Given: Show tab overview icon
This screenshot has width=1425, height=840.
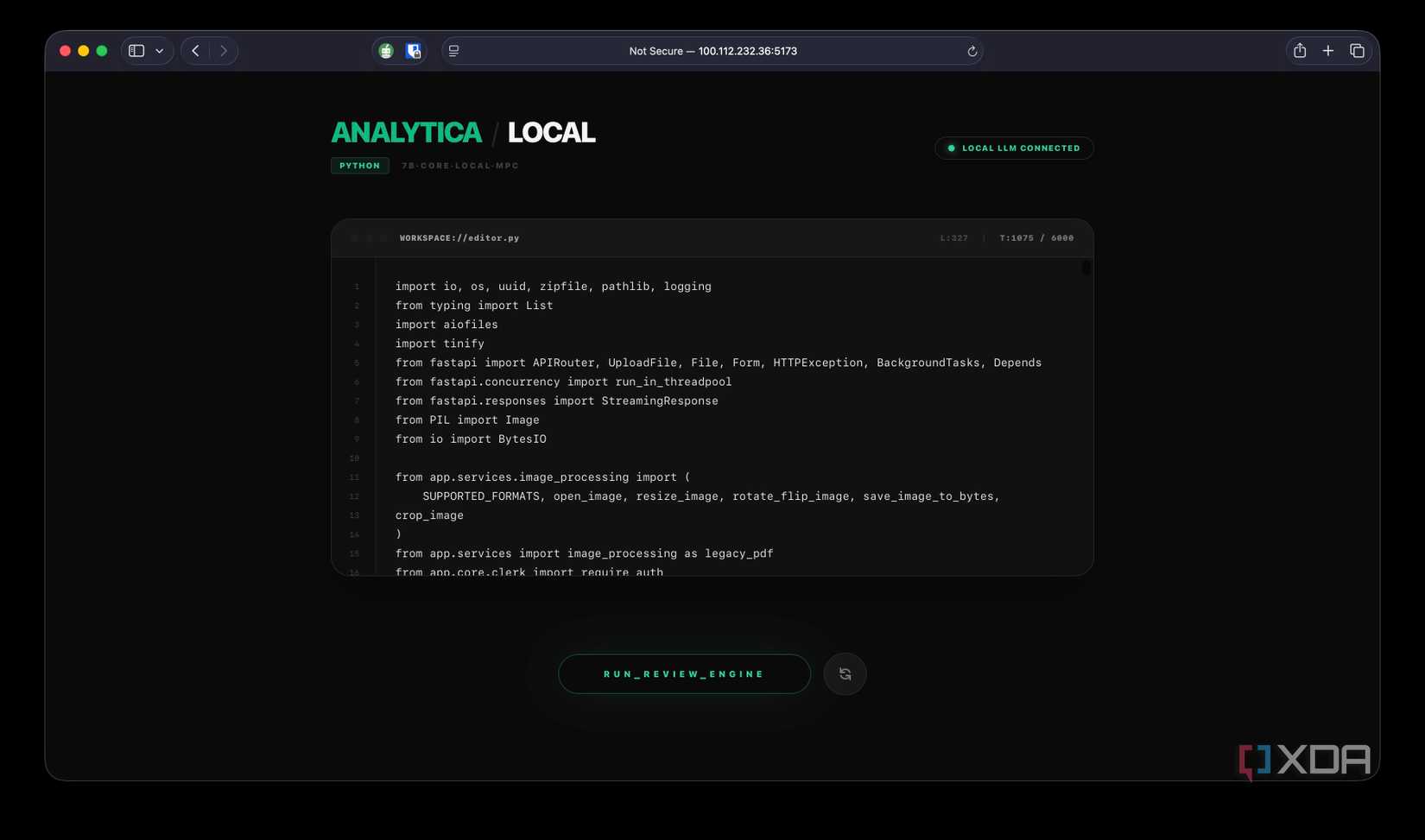Looking at the screenshot, I should pos(1357,51).
